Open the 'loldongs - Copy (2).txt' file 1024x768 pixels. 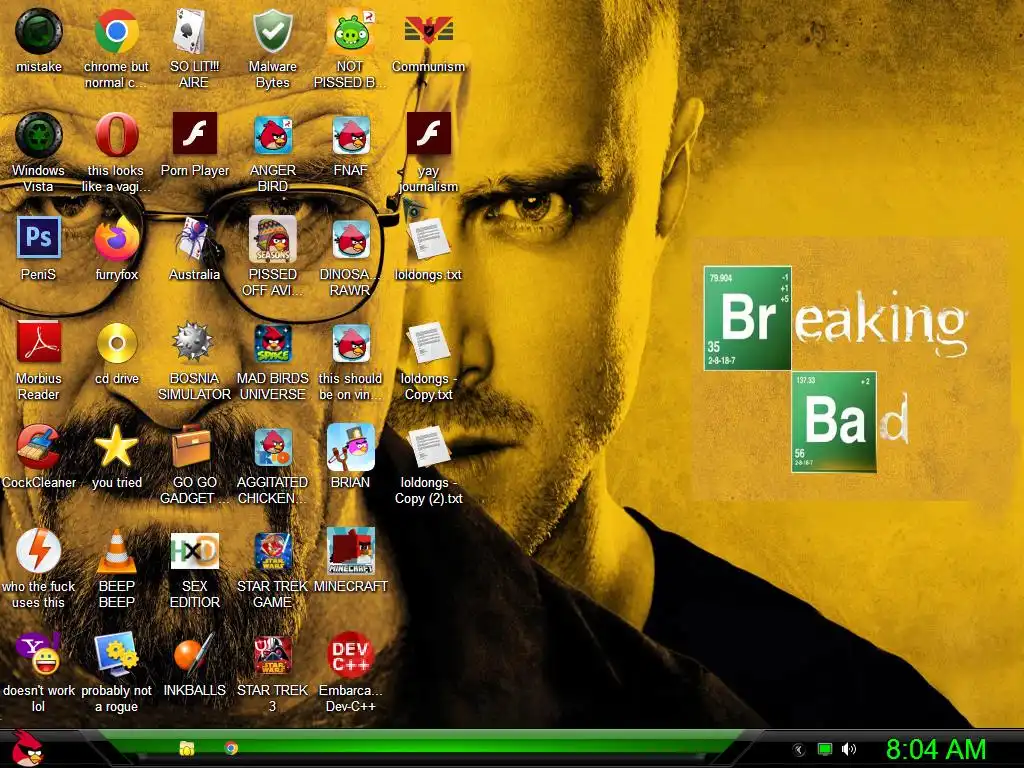pos(428,447)
